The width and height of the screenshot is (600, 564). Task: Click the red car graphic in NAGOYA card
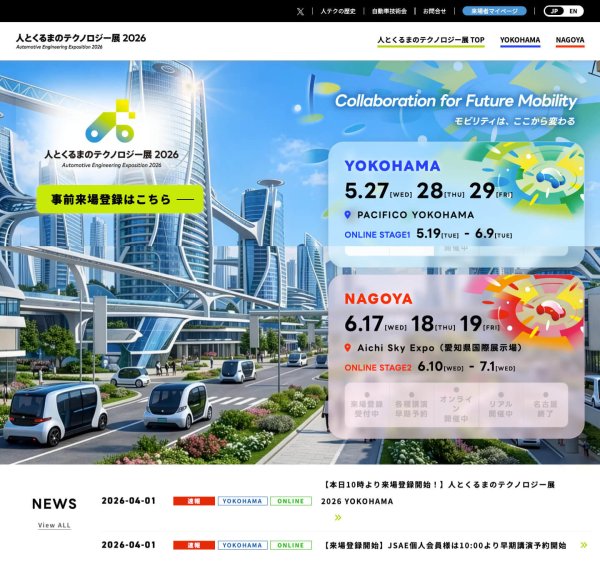550,310
